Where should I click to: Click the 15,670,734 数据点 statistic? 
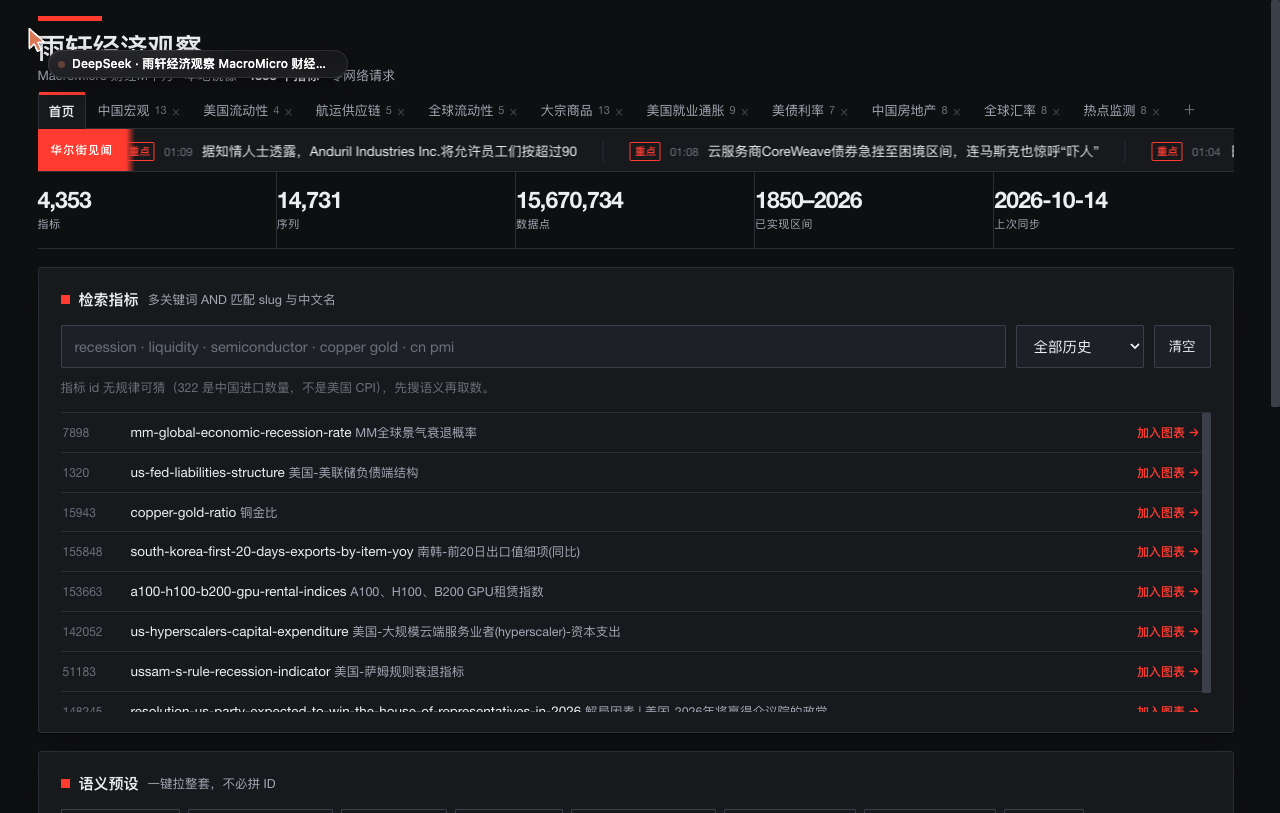click(569, 209)
